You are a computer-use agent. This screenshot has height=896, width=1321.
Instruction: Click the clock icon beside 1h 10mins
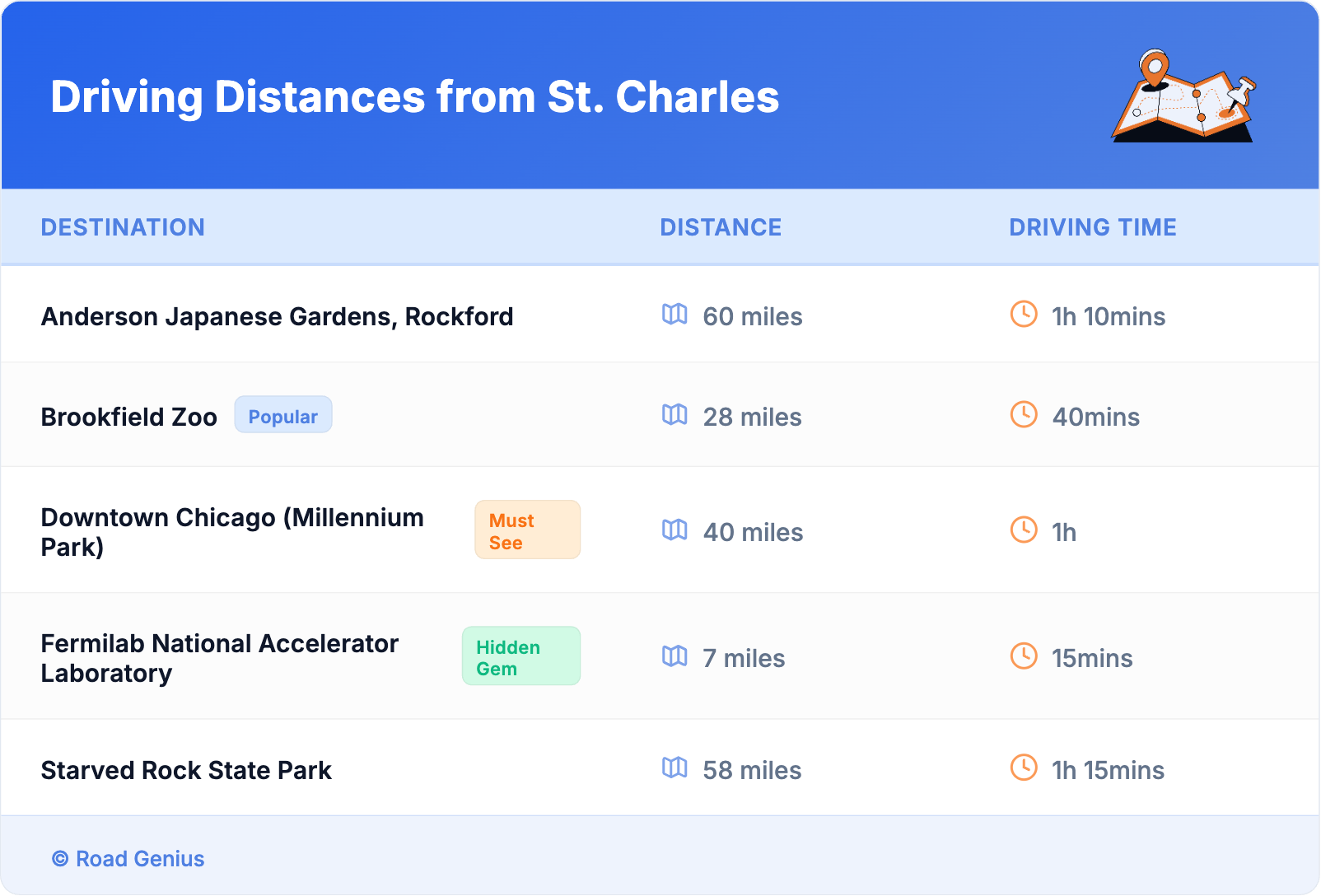click(x=1024, y=315)
